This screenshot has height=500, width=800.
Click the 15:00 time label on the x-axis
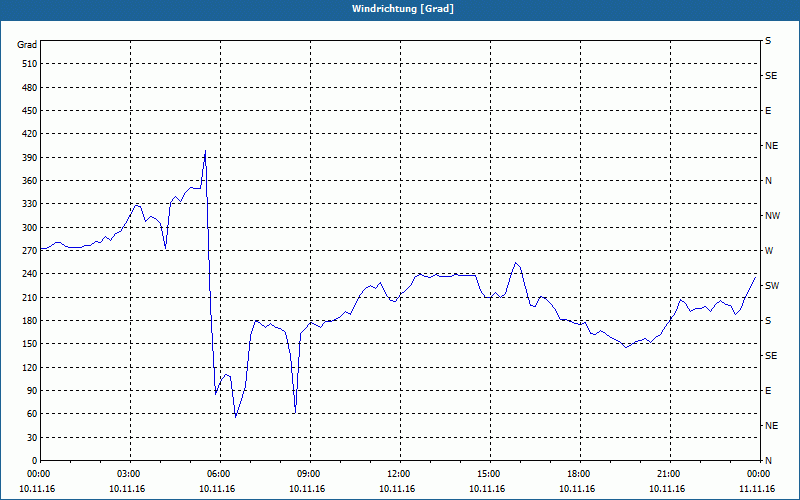click(x=488, y=473)
